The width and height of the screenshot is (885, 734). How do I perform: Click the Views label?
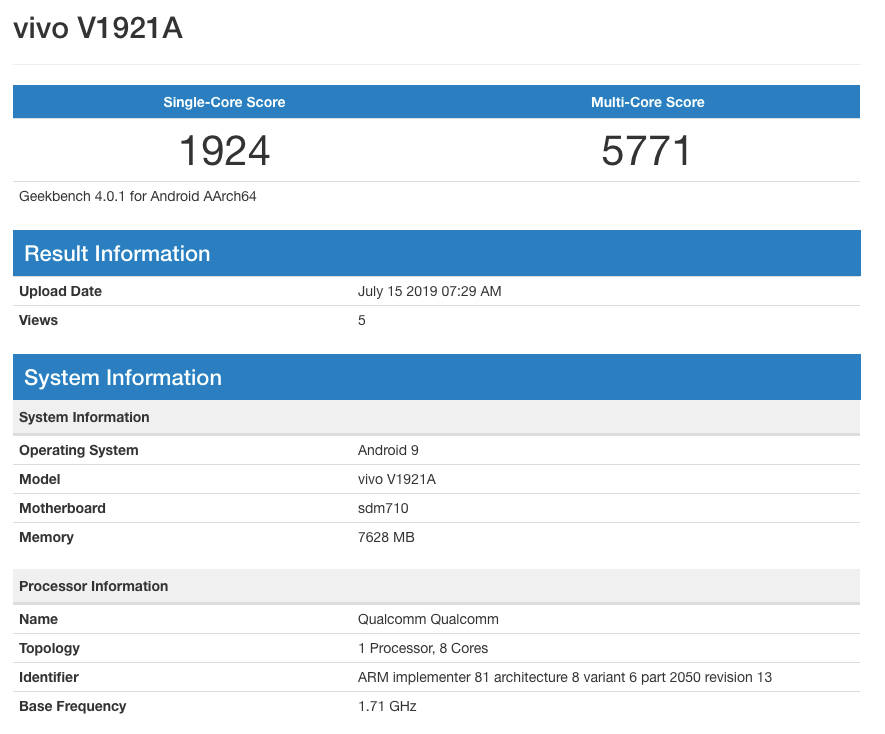coord(38,320)
